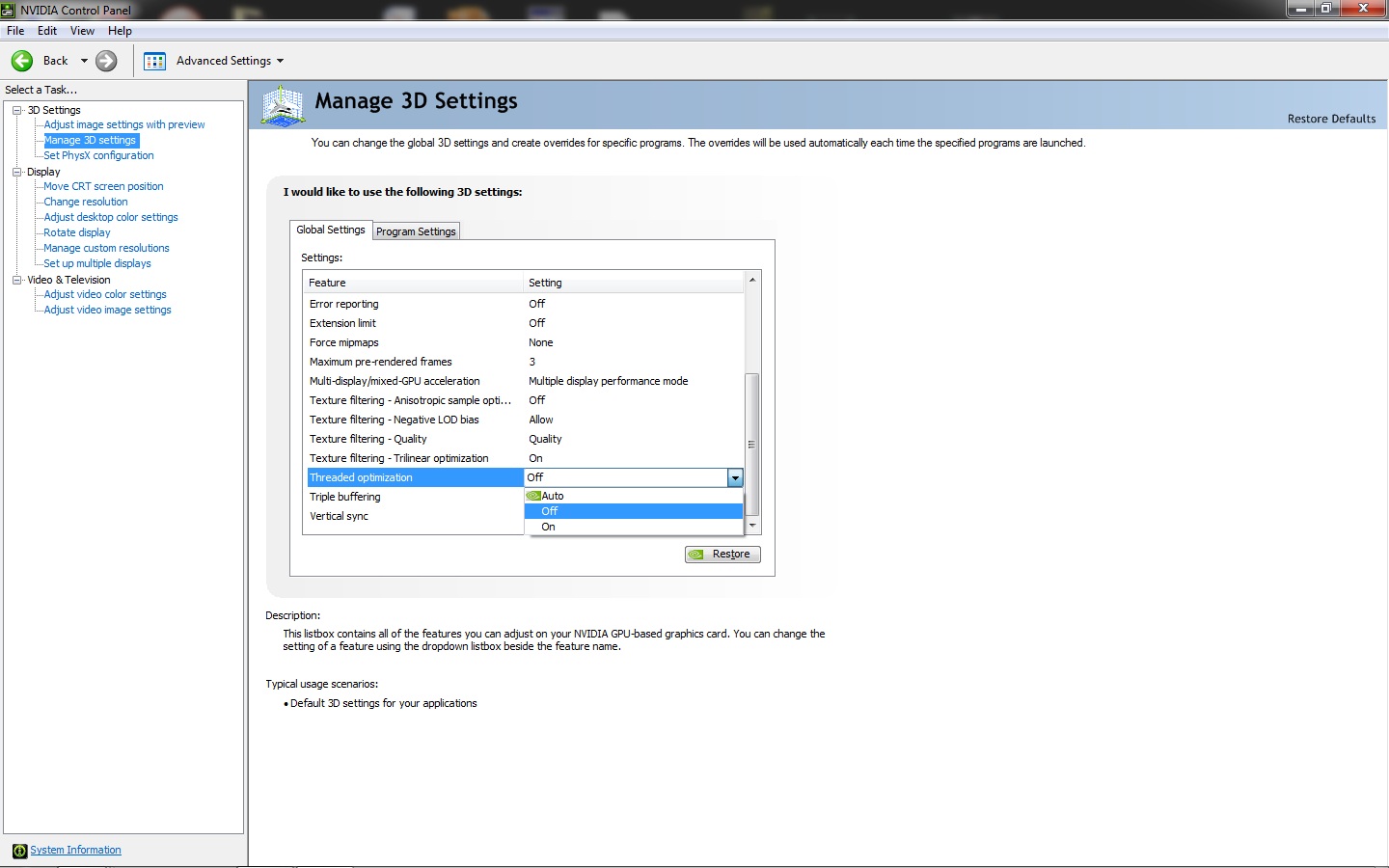Collapse the 3D Settings tree node

[x=16, y=110]
